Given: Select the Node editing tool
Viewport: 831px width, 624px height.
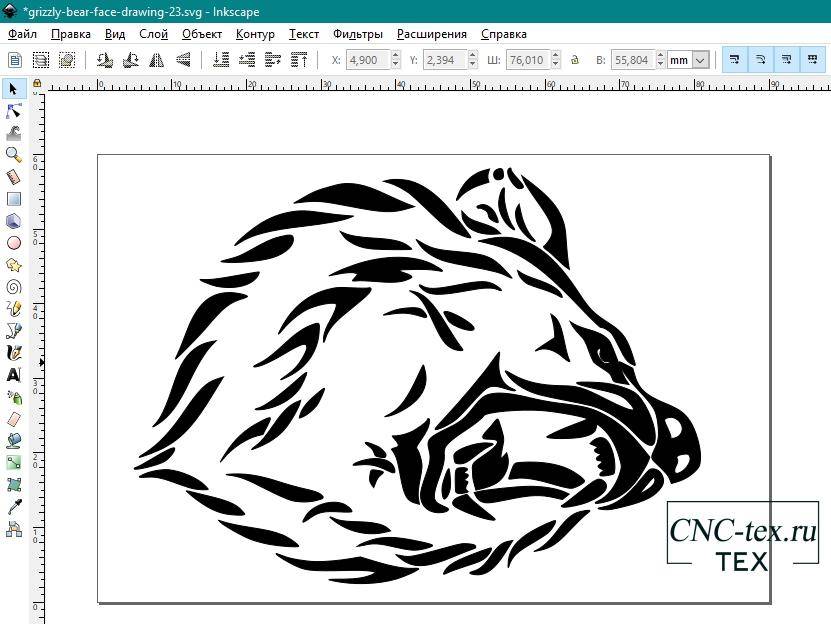Looking at the screenshot, I should point(14,110).
